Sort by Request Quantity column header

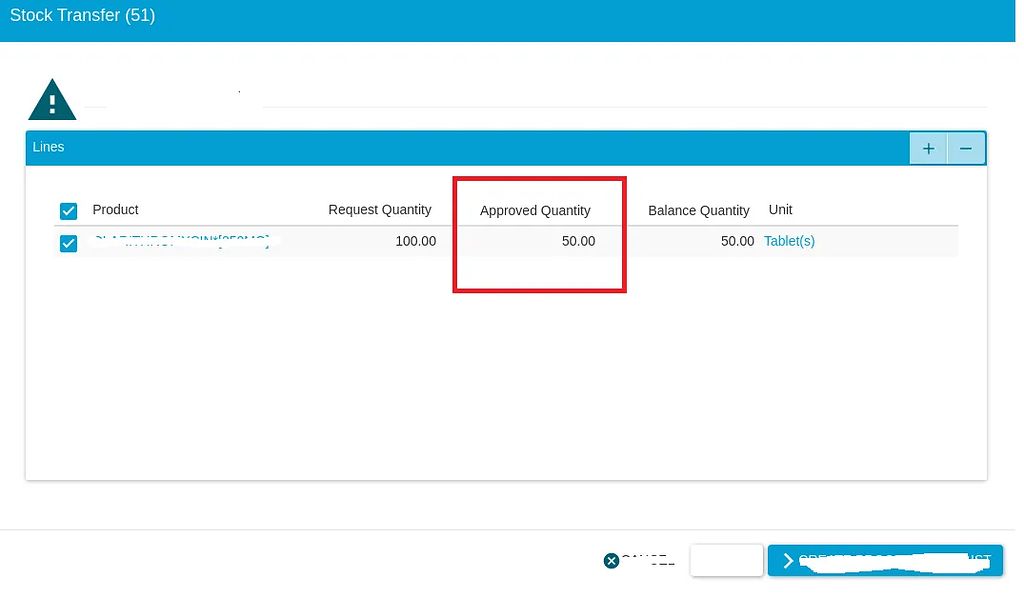379,210
